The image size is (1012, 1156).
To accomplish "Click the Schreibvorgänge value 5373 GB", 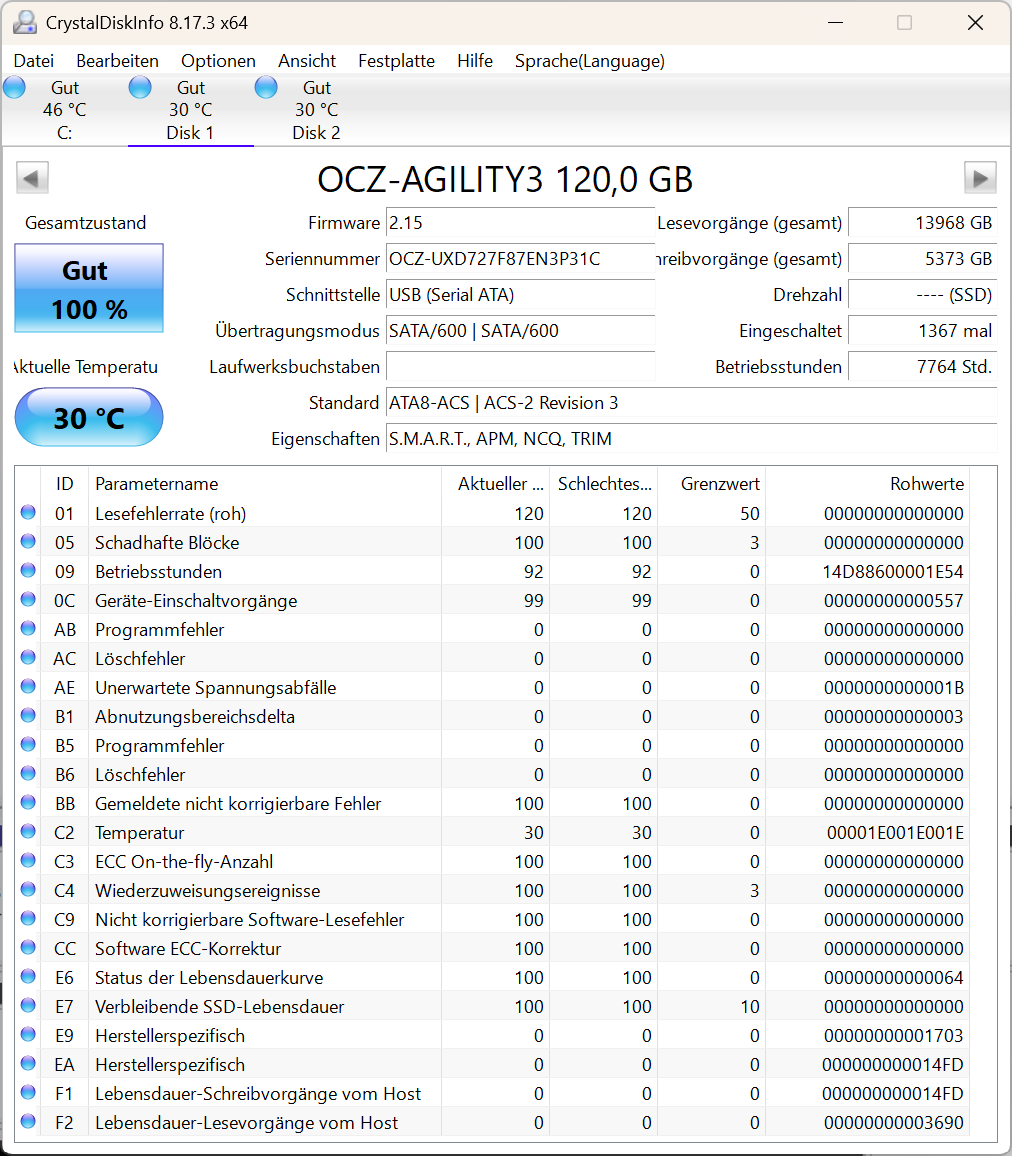I will tap(923, 259).
